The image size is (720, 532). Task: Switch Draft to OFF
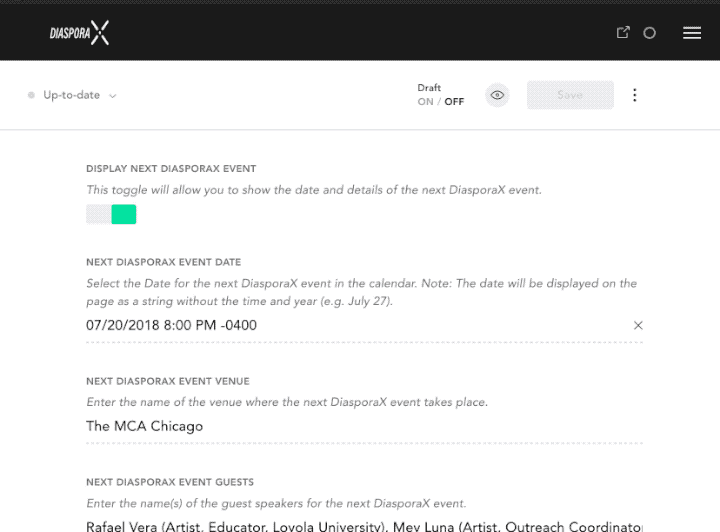click(x=454, y=102)
